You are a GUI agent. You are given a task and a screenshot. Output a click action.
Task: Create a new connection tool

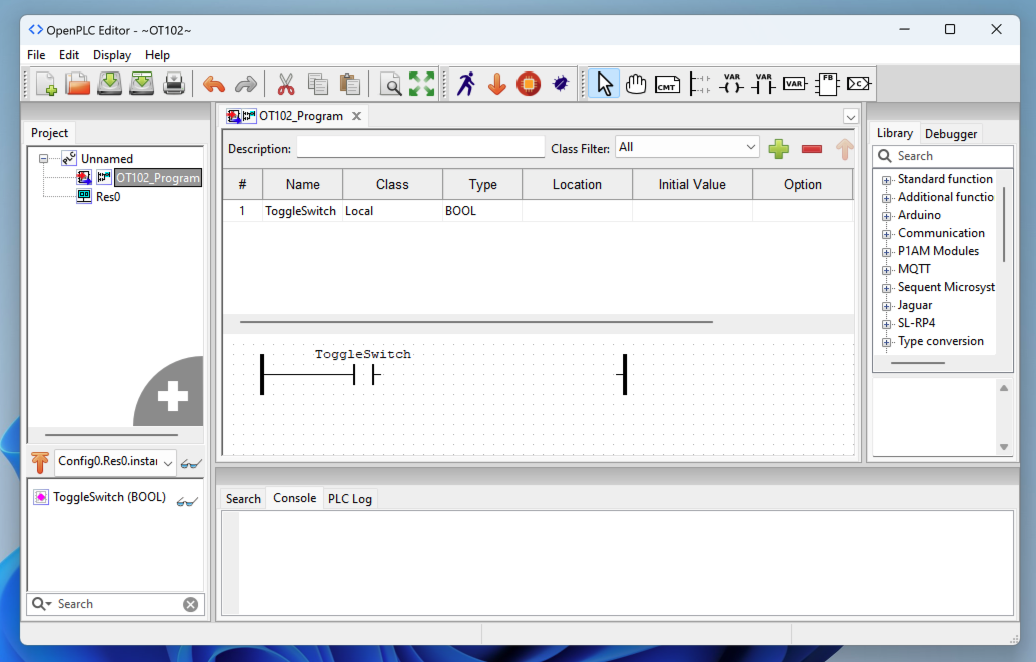(x=858, y=84)
